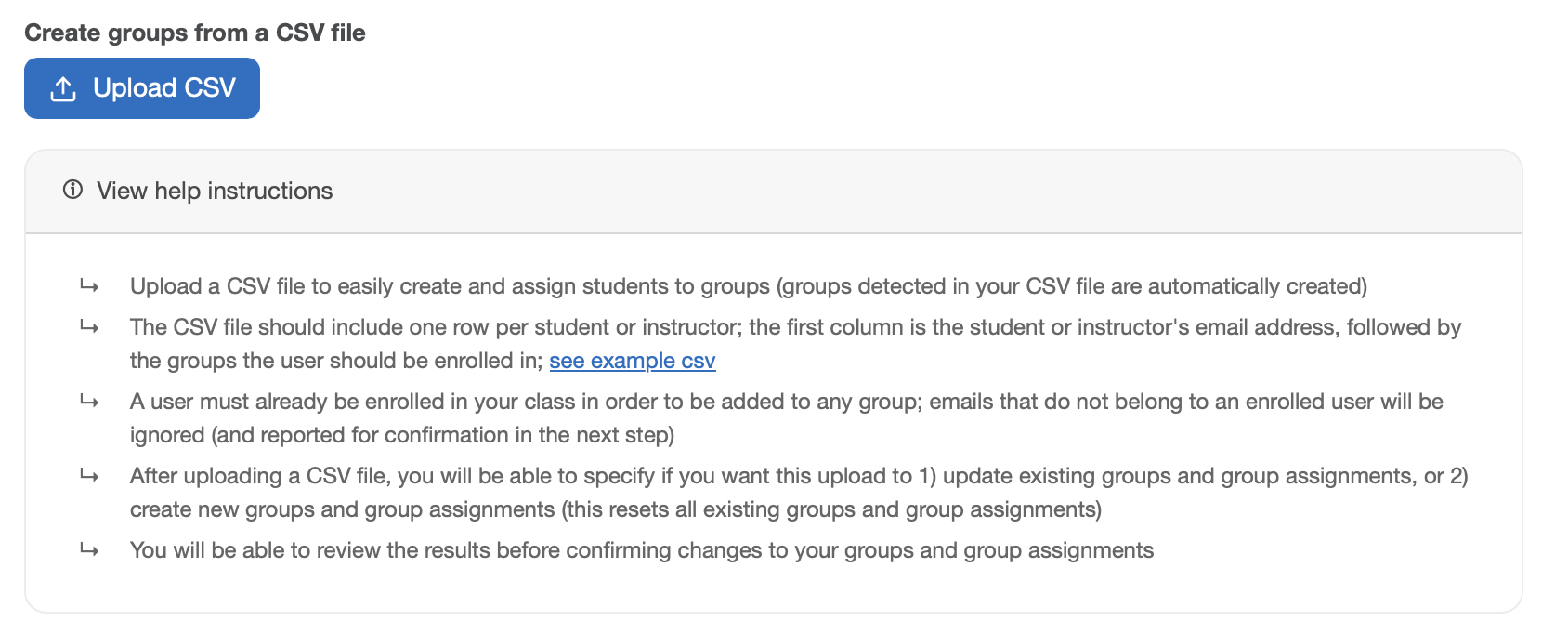Click the Upload CSV button label
The width and height of the screenshot is (1568, 634).
click(x=164, y=88)
